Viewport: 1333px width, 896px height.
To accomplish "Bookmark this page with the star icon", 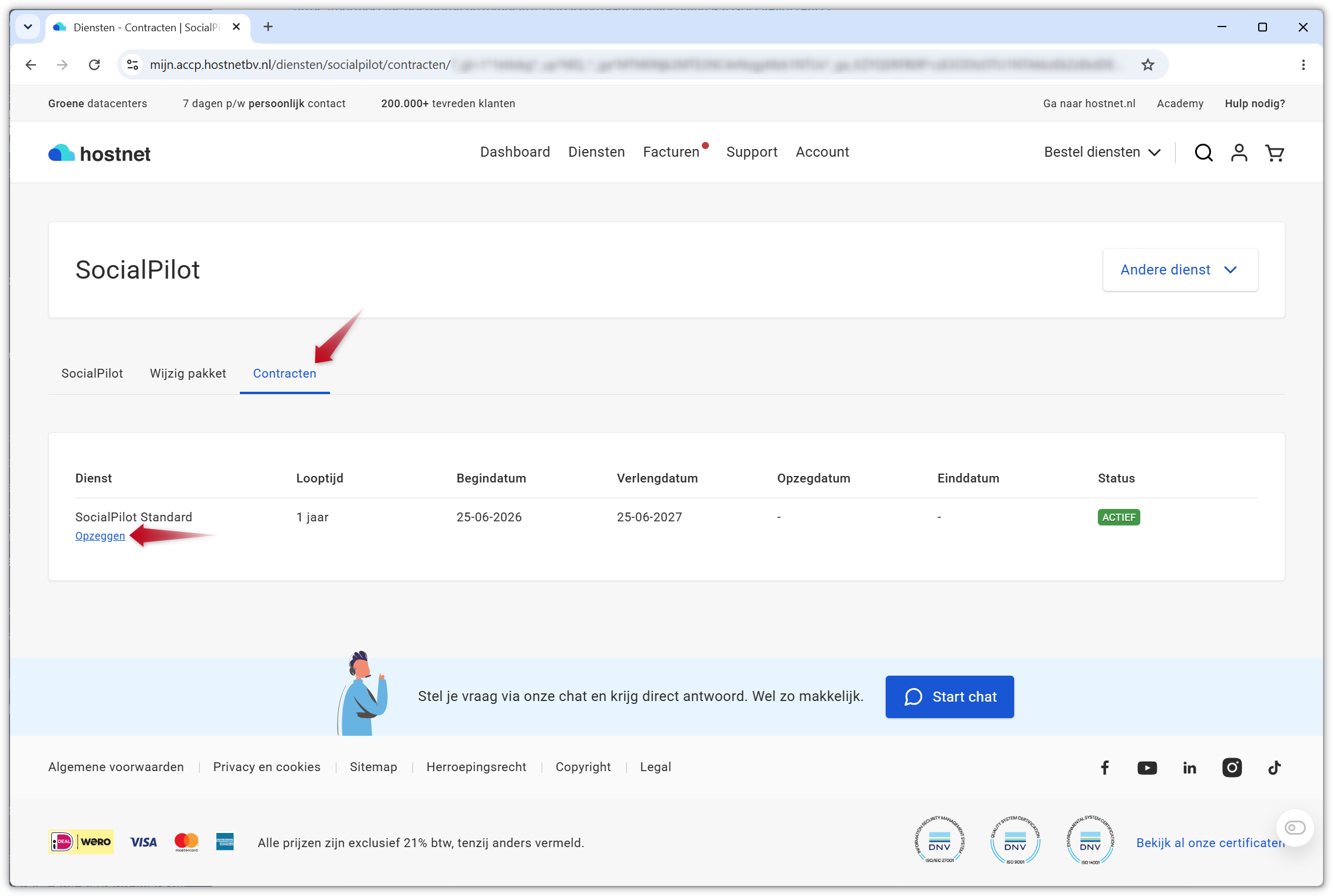I will tap(1147, 65).
